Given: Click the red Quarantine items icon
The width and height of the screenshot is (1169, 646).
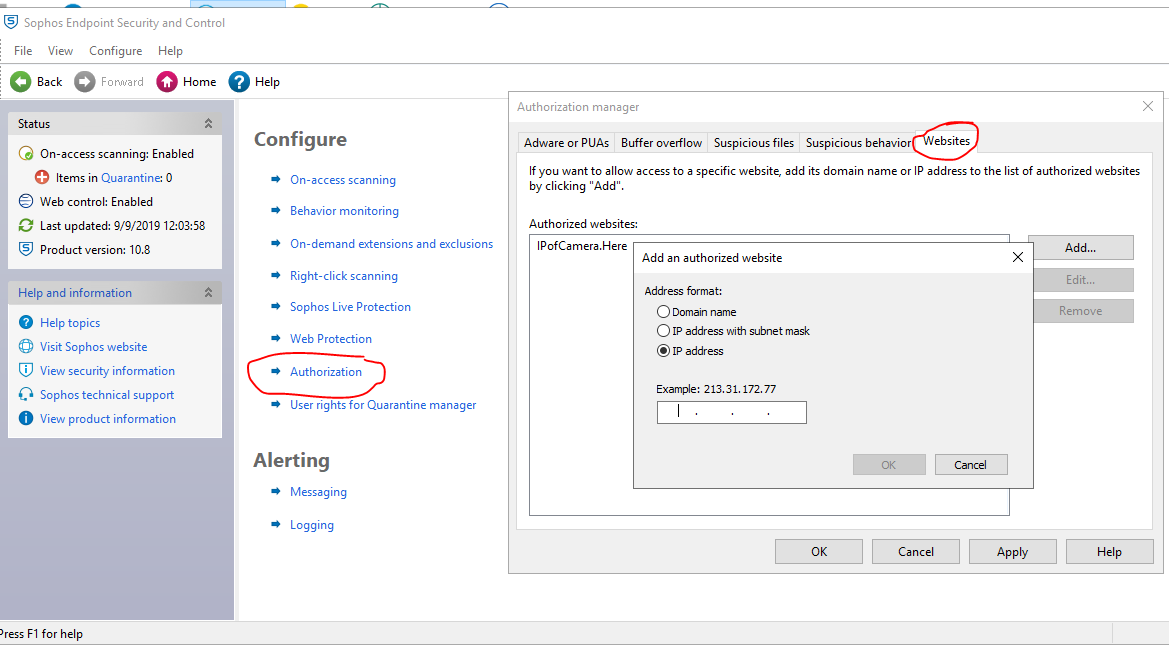Looking at the screenshot, I should click(x=42, y=178).
